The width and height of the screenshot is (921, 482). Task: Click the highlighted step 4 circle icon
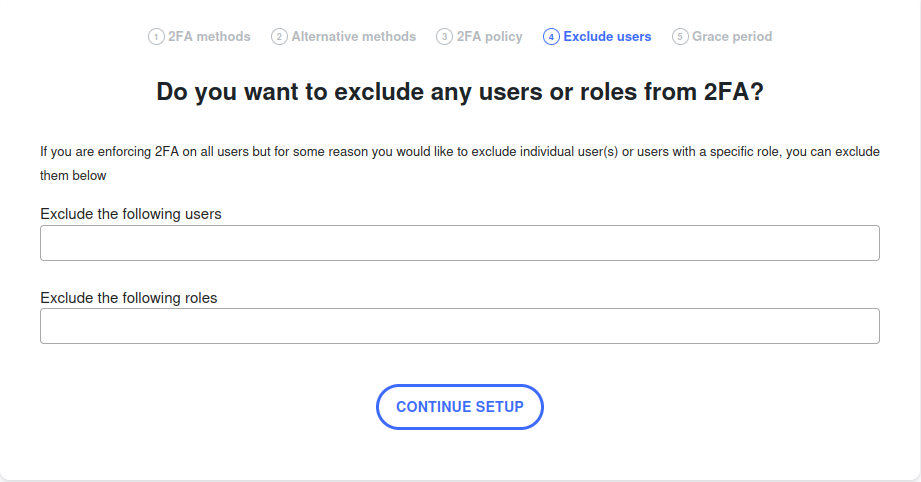point(551,37)
